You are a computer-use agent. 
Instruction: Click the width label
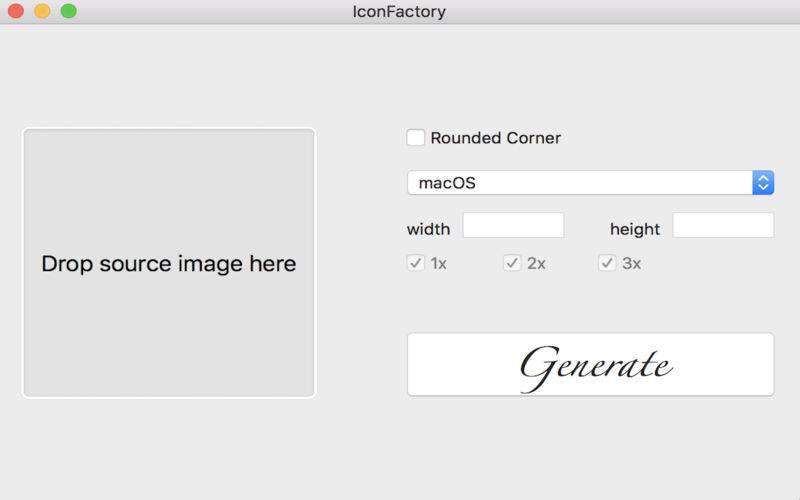[429, 229]
